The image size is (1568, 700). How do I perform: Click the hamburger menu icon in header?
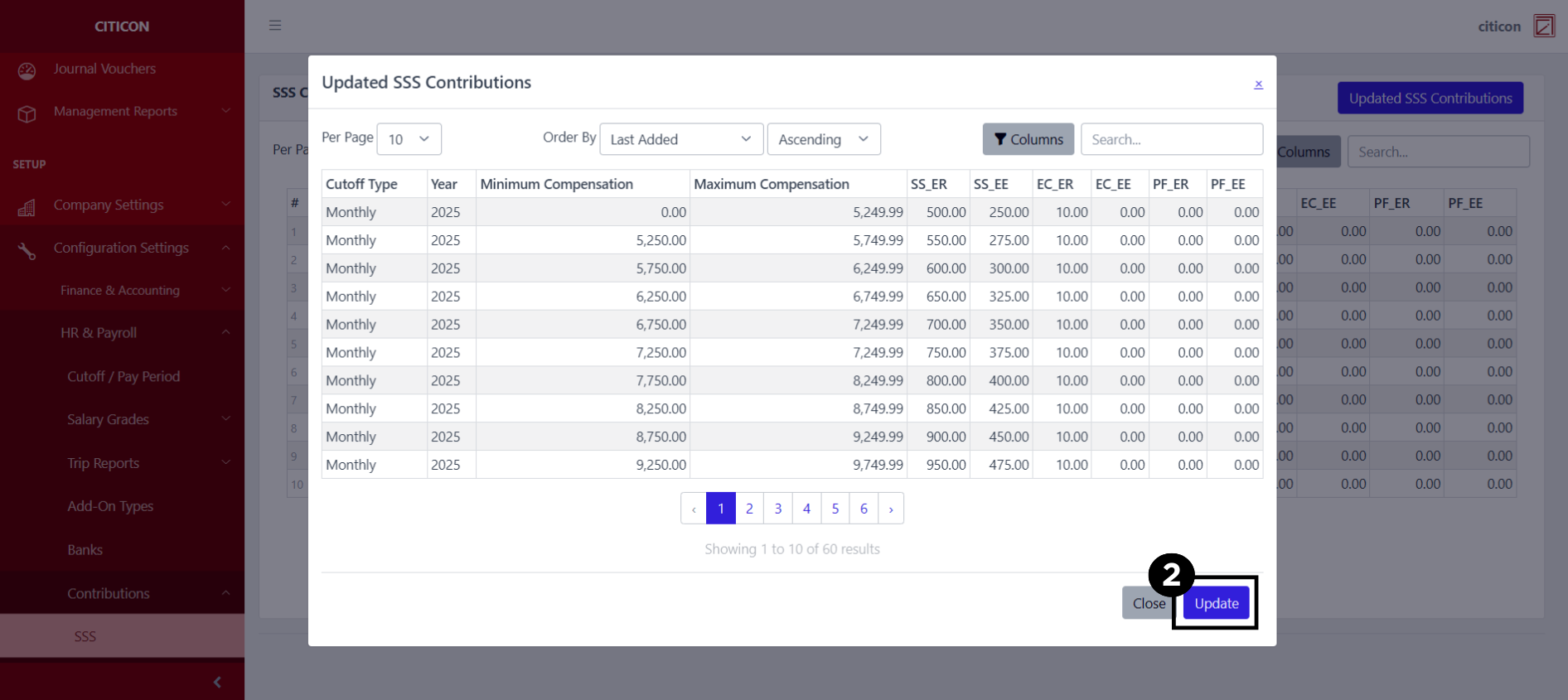coord(275,26)
